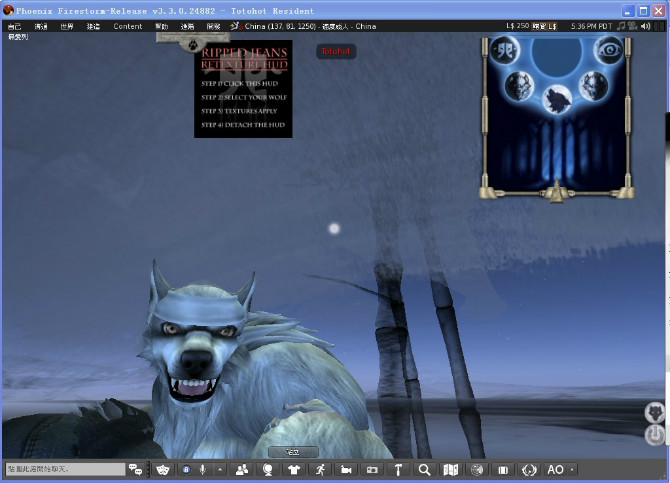Viewport: 670px width, 483px height.
Task: Open the people icon in toolbar
Action: pyautogui.click(x=242, y=470)
